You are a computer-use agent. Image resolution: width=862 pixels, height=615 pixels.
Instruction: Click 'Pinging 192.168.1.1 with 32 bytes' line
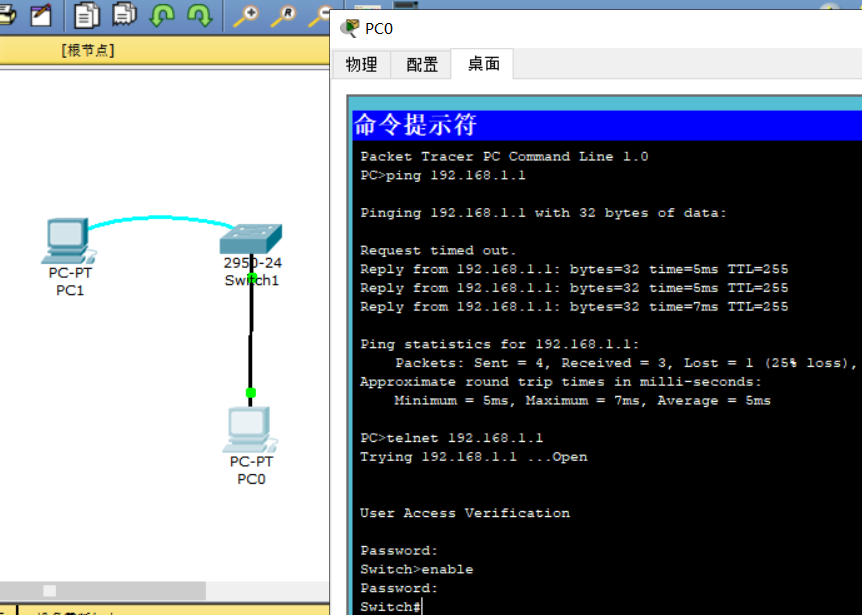click(x=543, y=213)
